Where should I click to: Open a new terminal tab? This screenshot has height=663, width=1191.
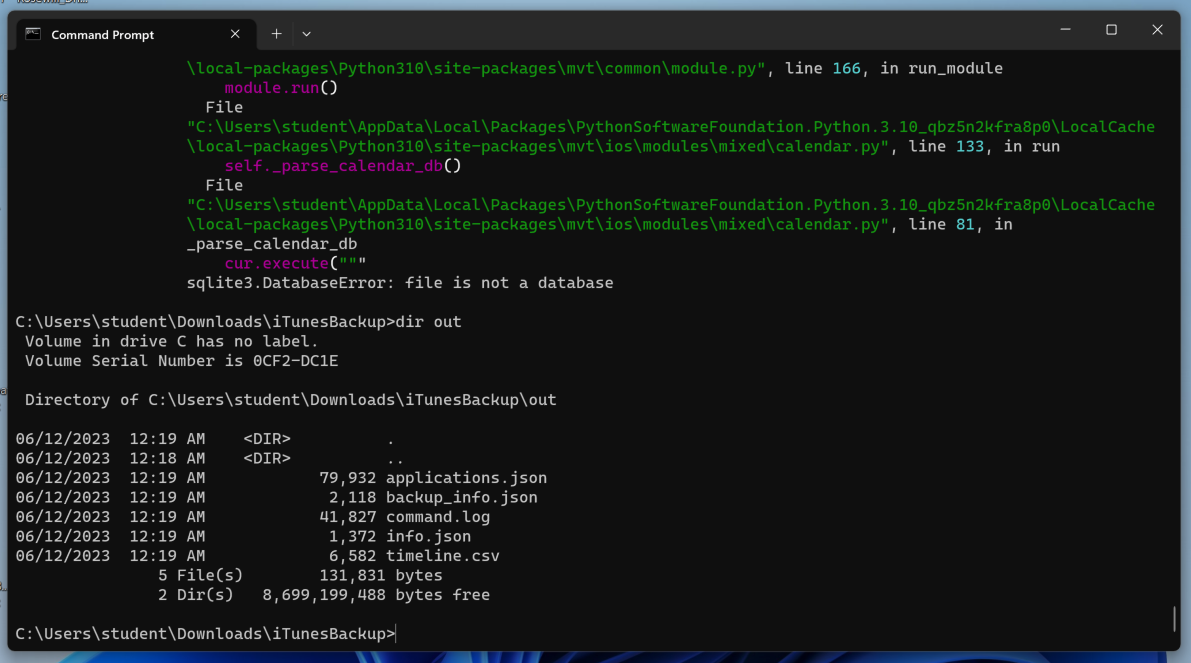(276, 34)
